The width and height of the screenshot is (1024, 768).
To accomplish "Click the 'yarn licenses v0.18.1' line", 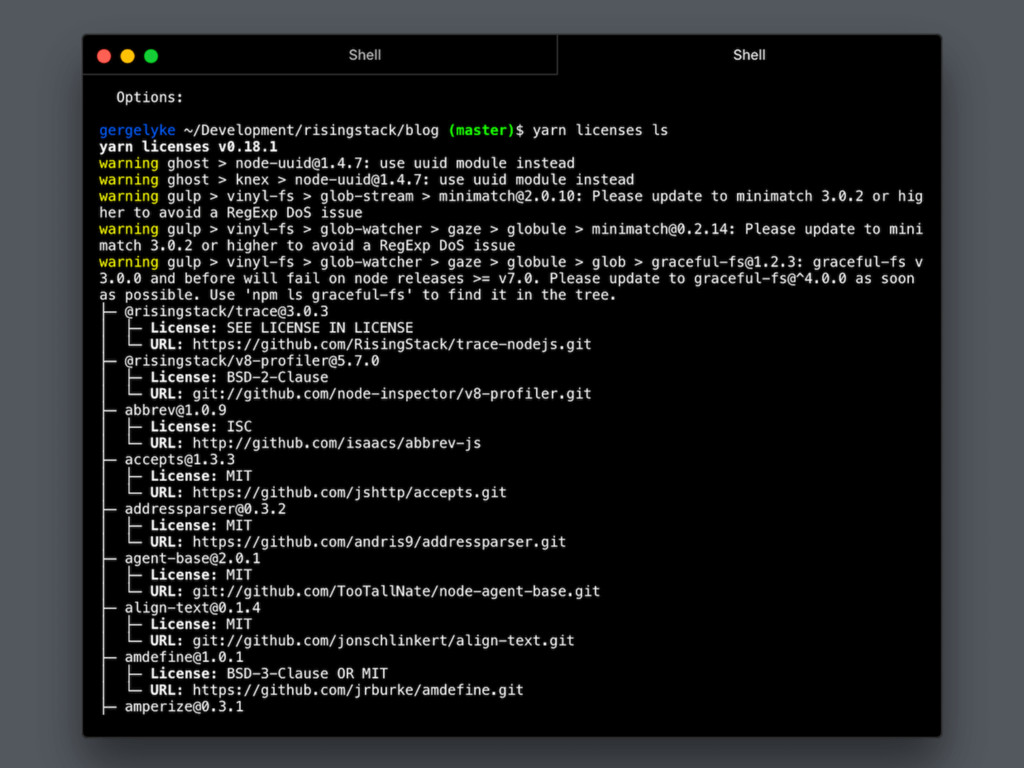I will 188,146.
